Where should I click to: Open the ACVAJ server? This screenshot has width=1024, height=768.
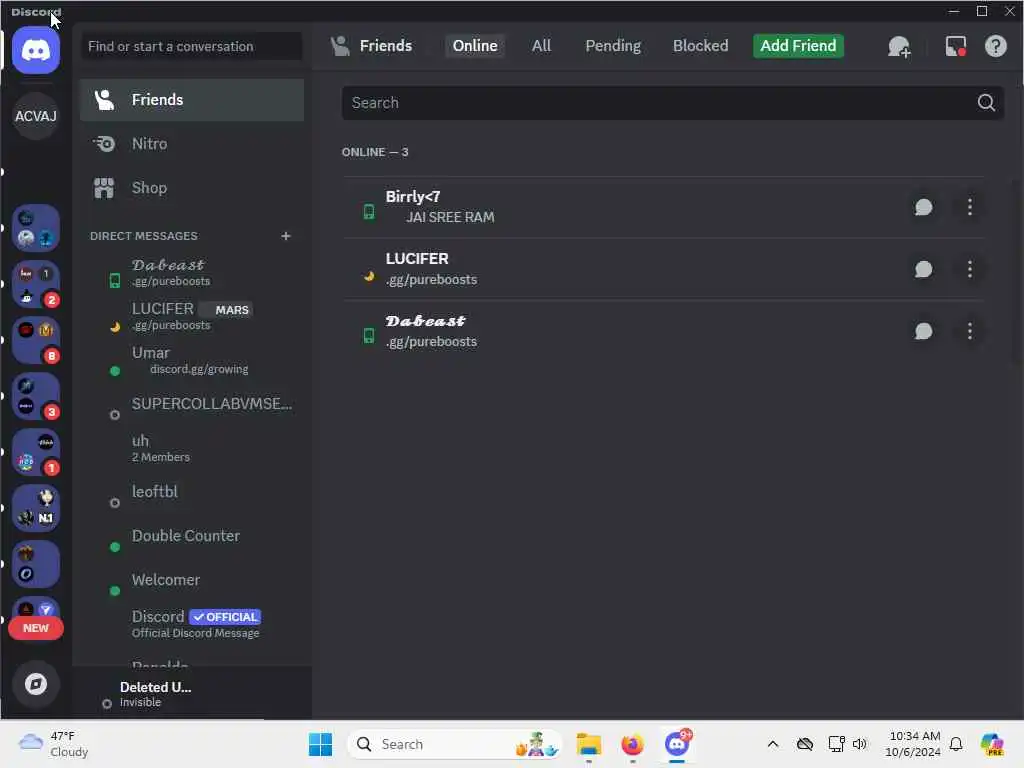tap(36, 116)
